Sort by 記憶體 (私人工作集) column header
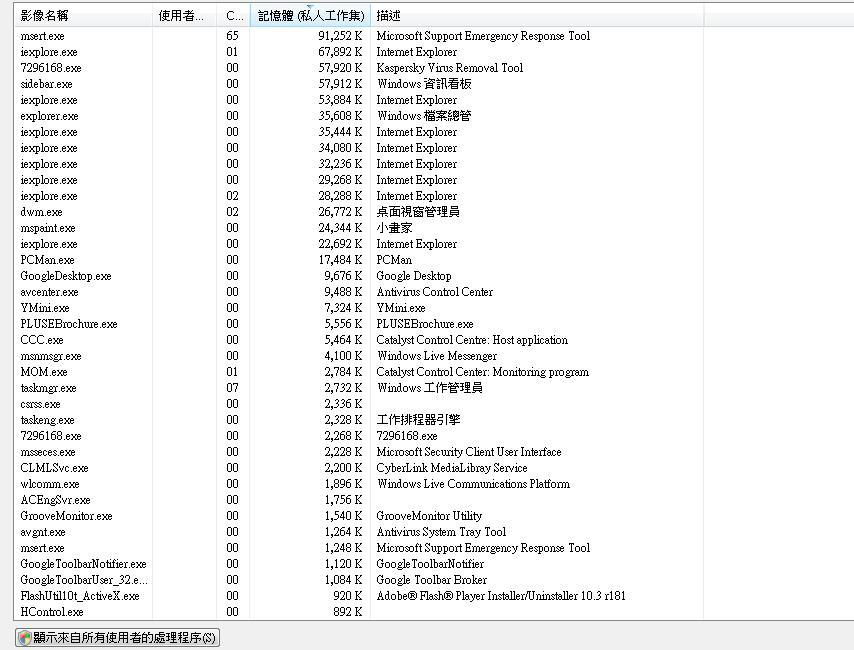The height and width of the screenshot is (650, 854). pyautogui.click(x=310, y=15)
